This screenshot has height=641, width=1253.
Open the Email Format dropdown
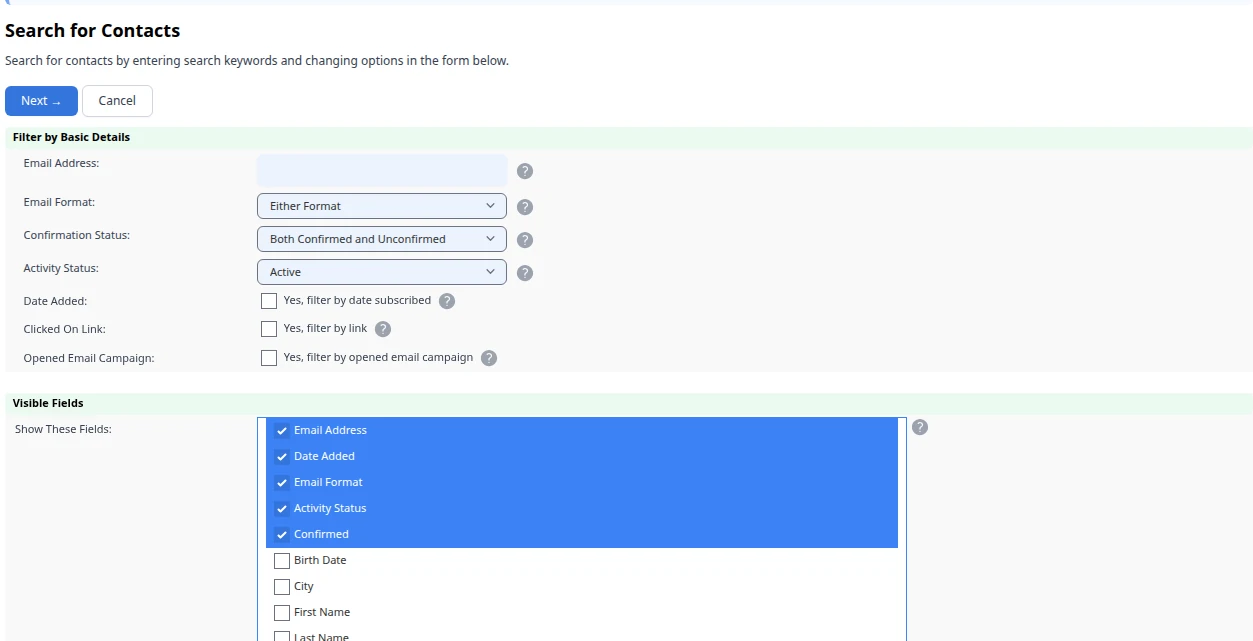click(382, 206)
